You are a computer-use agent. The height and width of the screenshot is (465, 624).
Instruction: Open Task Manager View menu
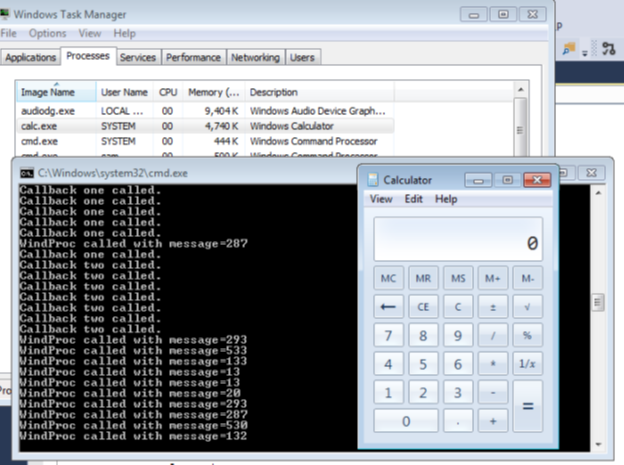90,33
